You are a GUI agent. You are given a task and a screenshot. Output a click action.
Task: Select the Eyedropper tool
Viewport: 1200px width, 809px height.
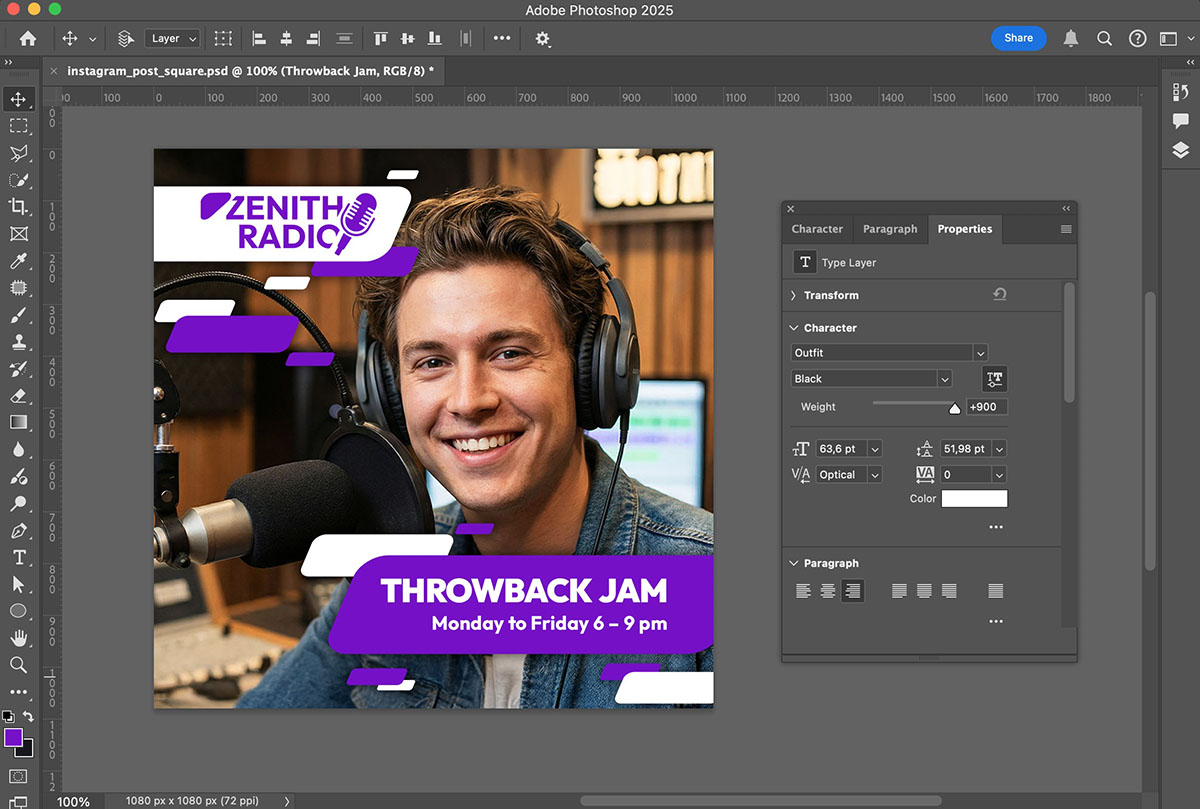pos(18,261)
